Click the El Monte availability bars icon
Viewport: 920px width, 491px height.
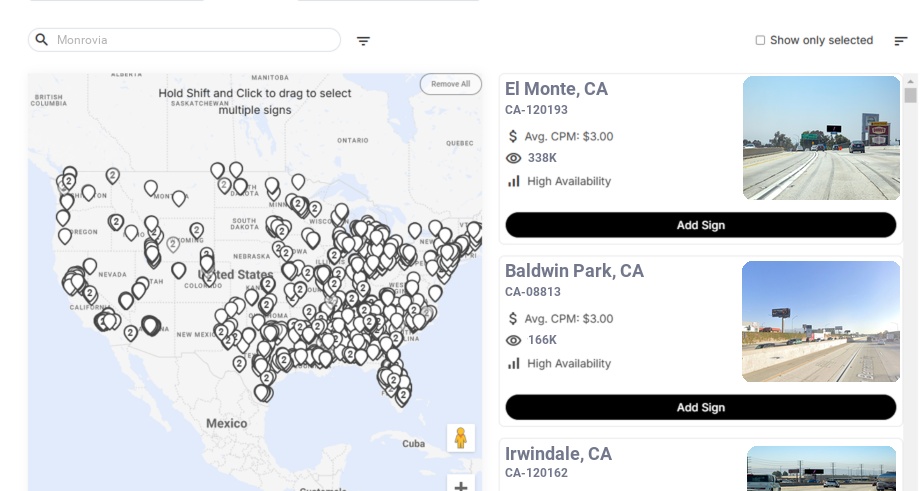coord(514,181)
